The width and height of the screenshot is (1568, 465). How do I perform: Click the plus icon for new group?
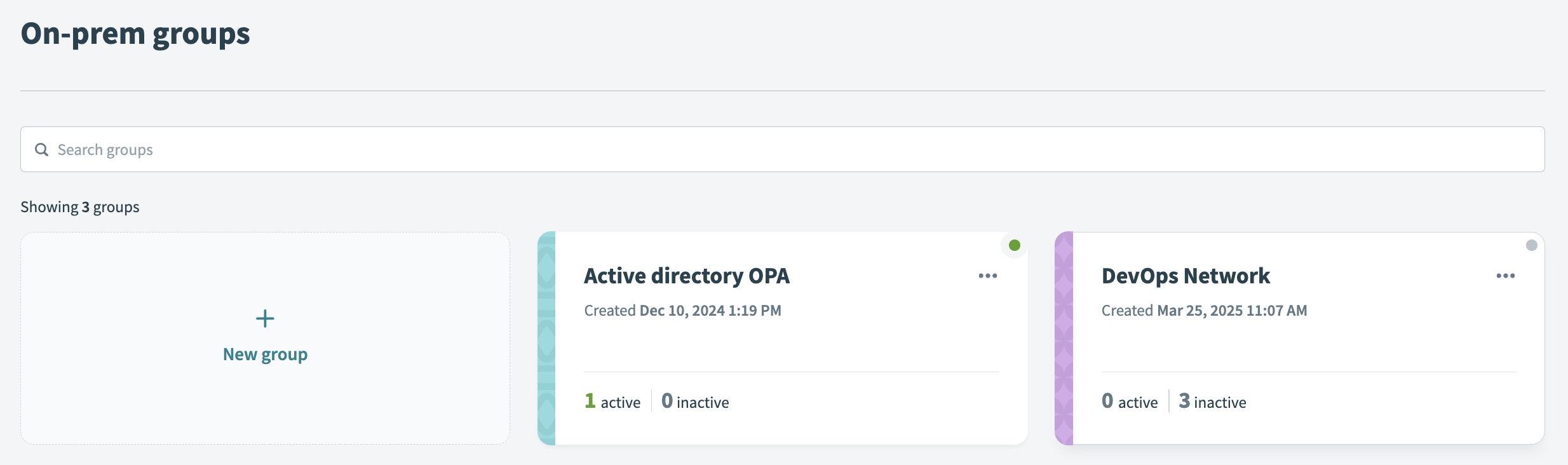265,318
